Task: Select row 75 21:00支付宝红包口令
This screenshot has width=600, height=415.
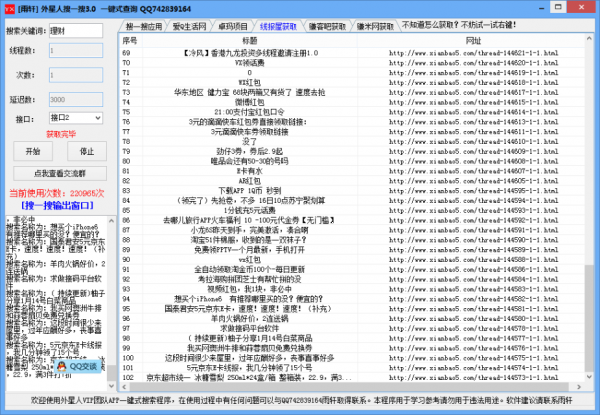Action: [x=352, y=112]
